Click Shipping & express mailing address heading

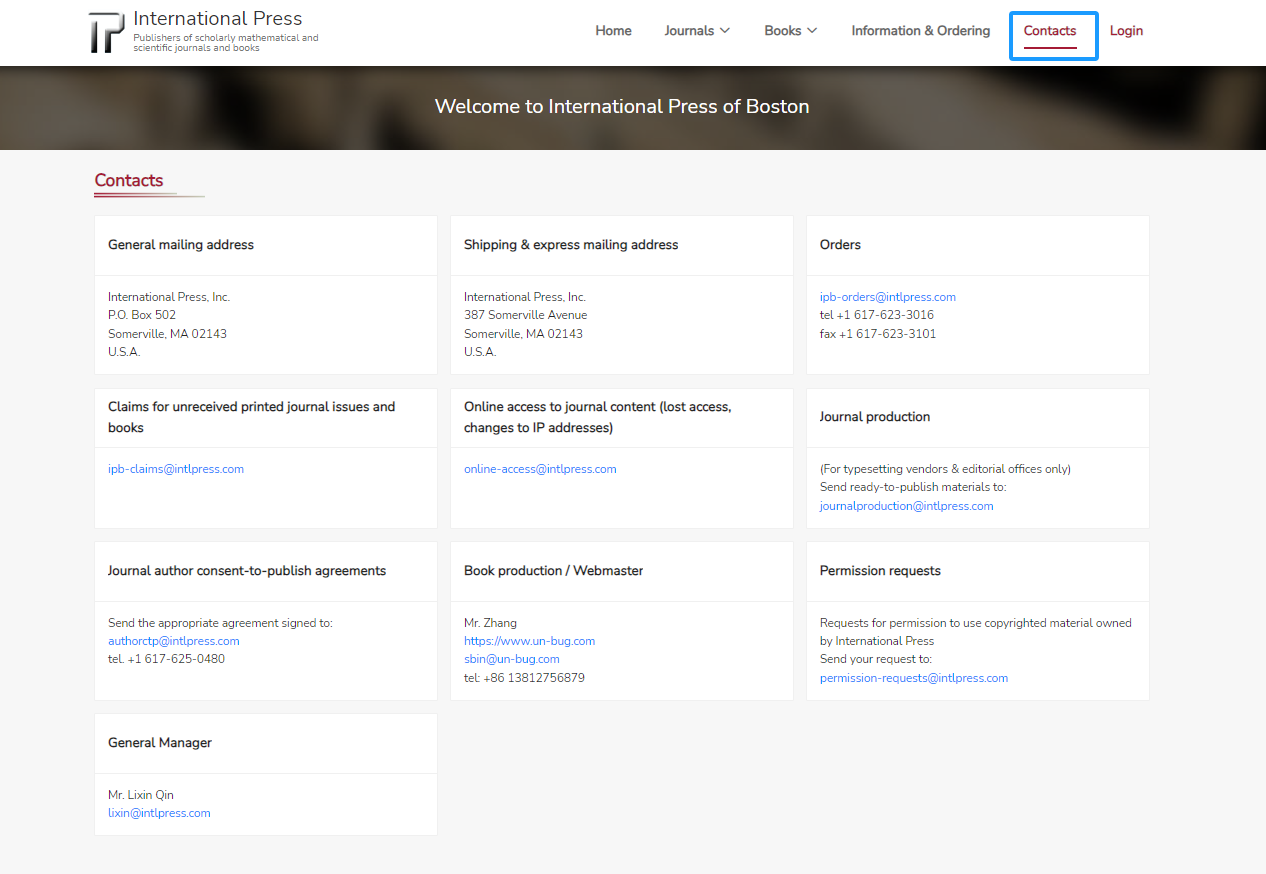(571, 245)
